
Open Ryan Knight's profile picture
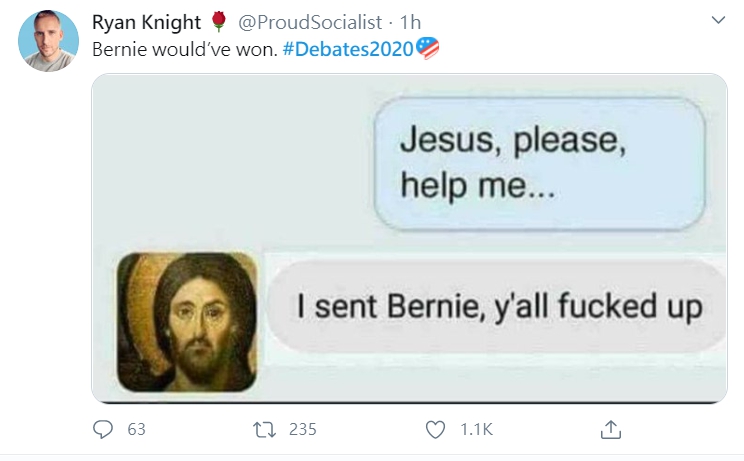[x=48, y=41]
